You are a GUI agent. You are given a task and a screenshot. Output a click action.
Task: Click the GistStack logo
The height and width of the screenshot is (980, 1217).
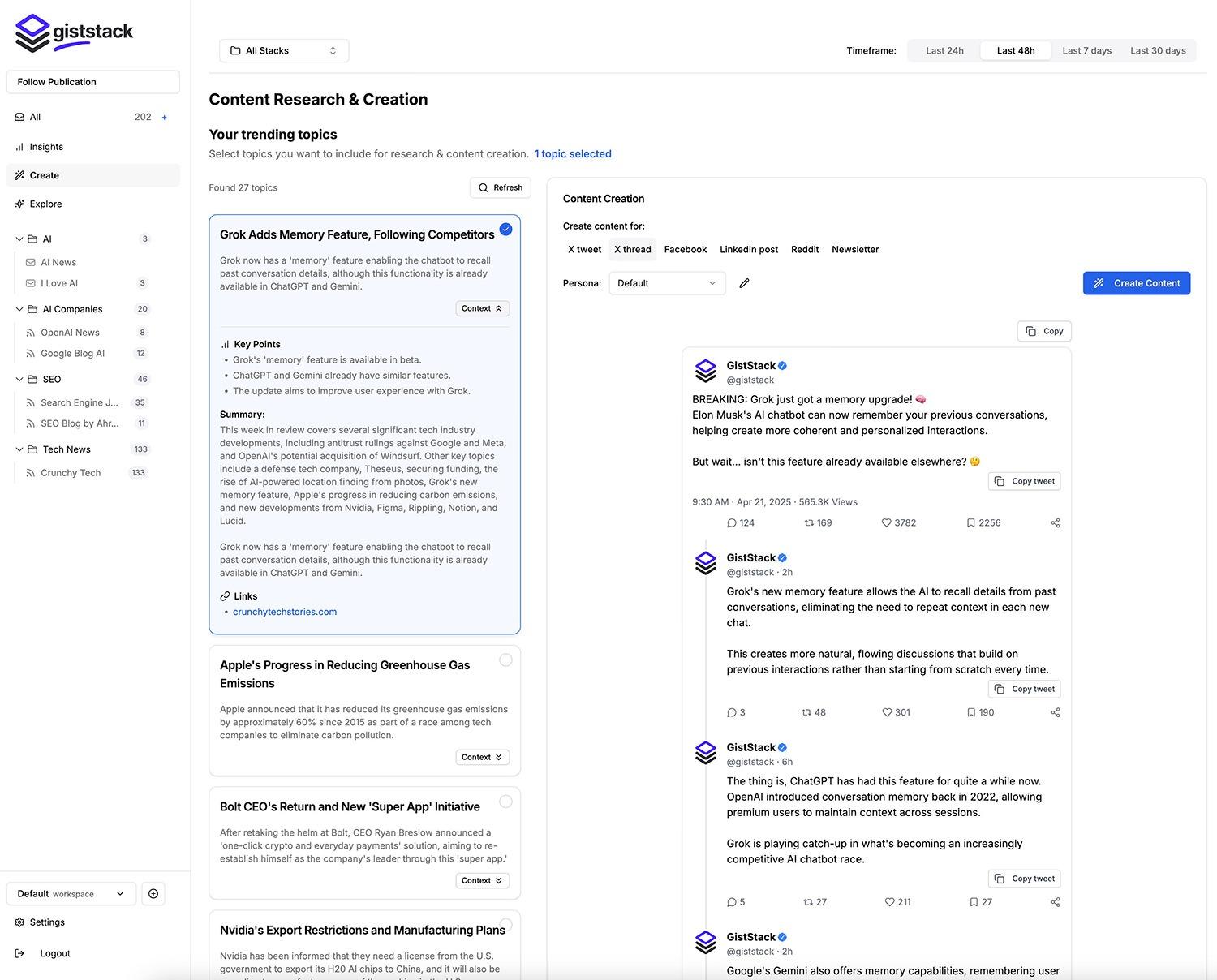(x=74, y=33)
